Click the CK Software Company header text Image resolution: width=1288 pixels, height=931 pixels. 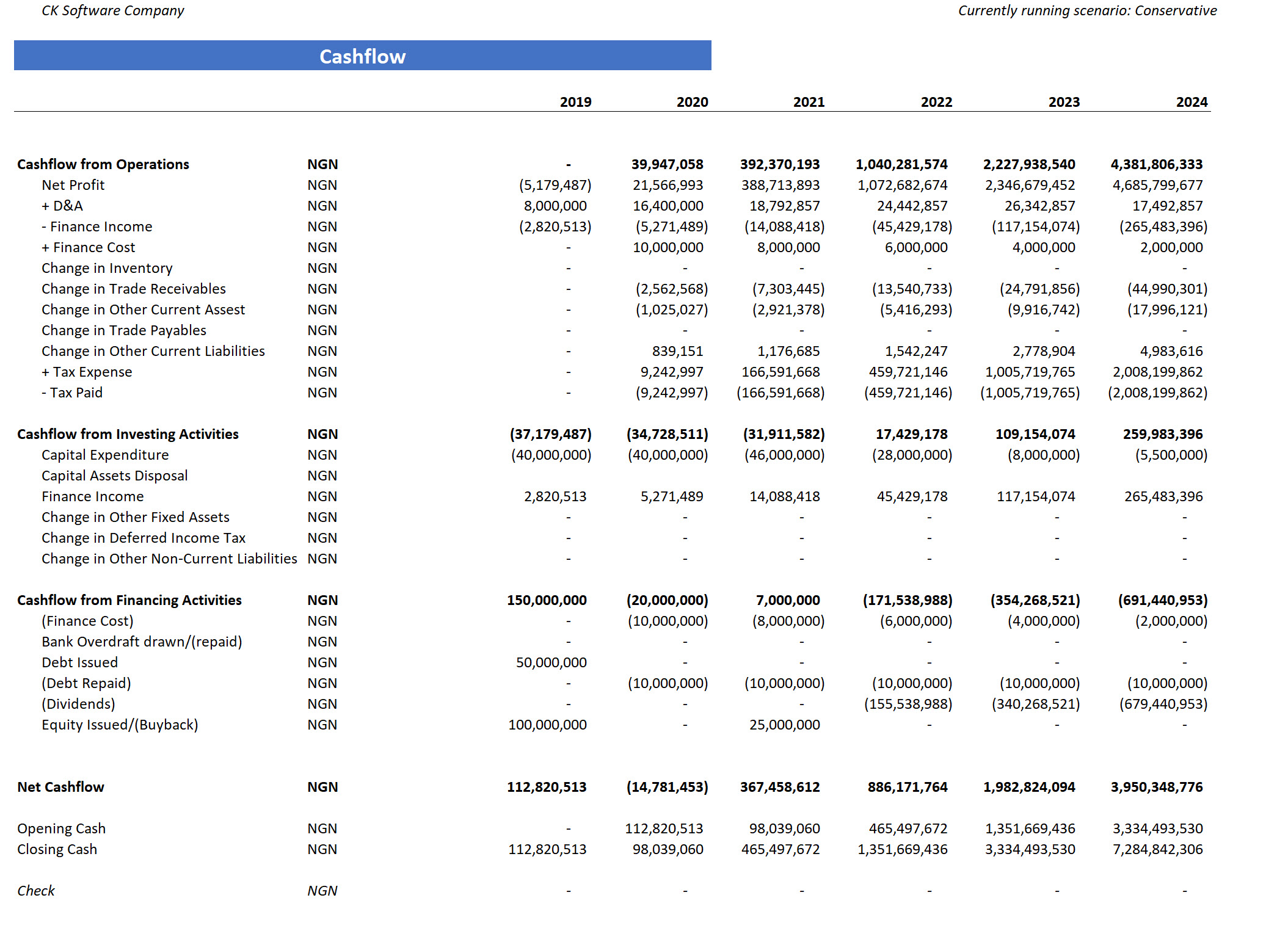click(x=112, y=10)
